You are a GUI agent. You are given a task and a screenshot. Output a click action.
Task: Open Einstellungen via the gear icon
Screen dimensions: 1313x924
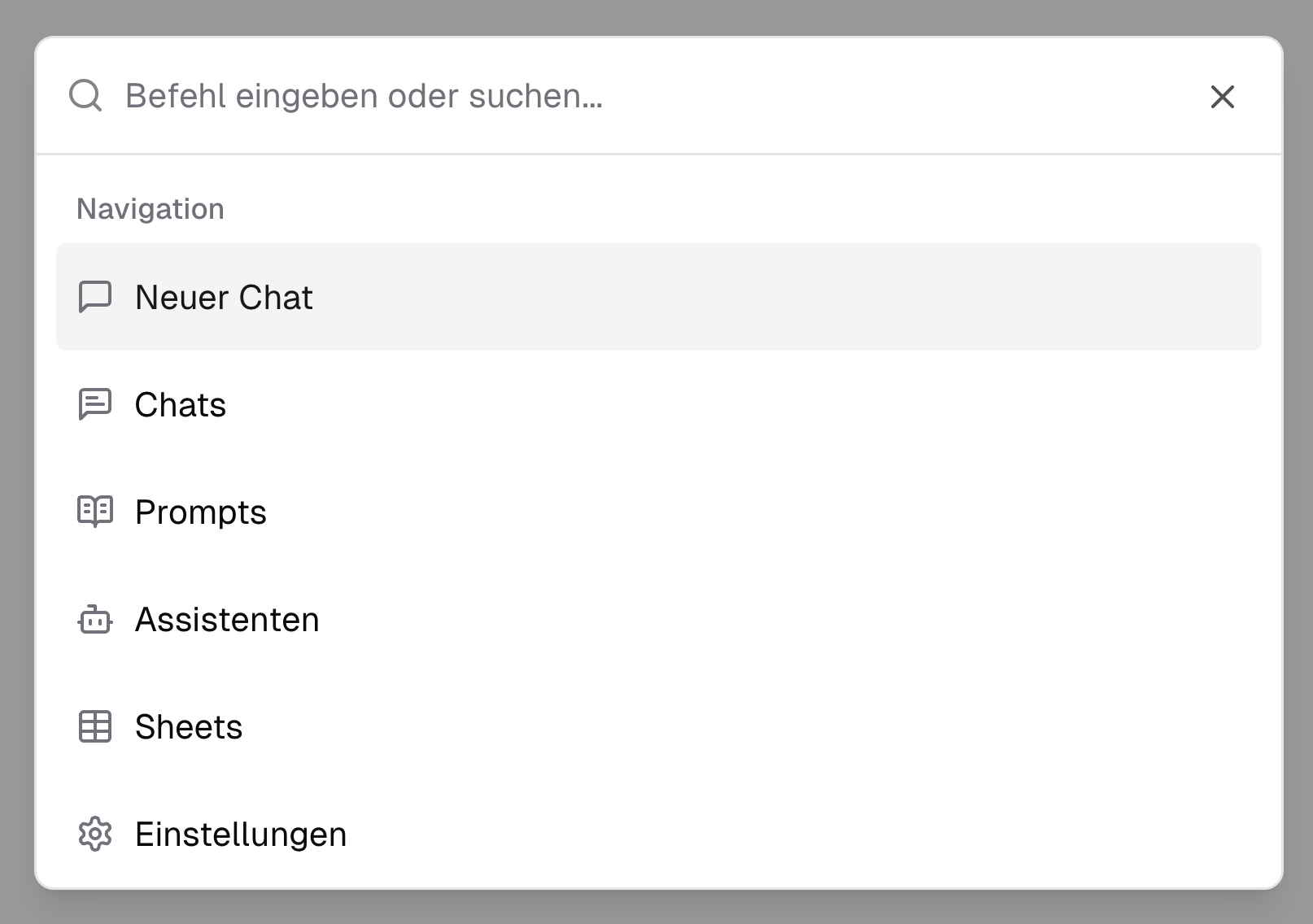pyautogui.click(x=95, y=834)
